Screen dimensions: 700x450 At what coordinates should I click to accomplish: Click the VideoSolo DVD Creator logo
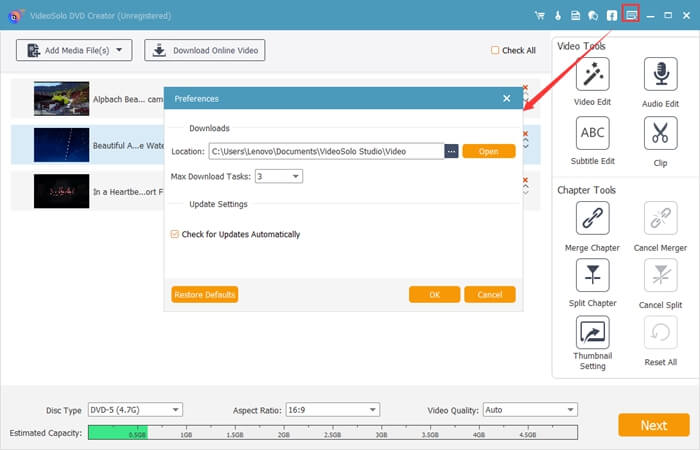click(15, 16)
